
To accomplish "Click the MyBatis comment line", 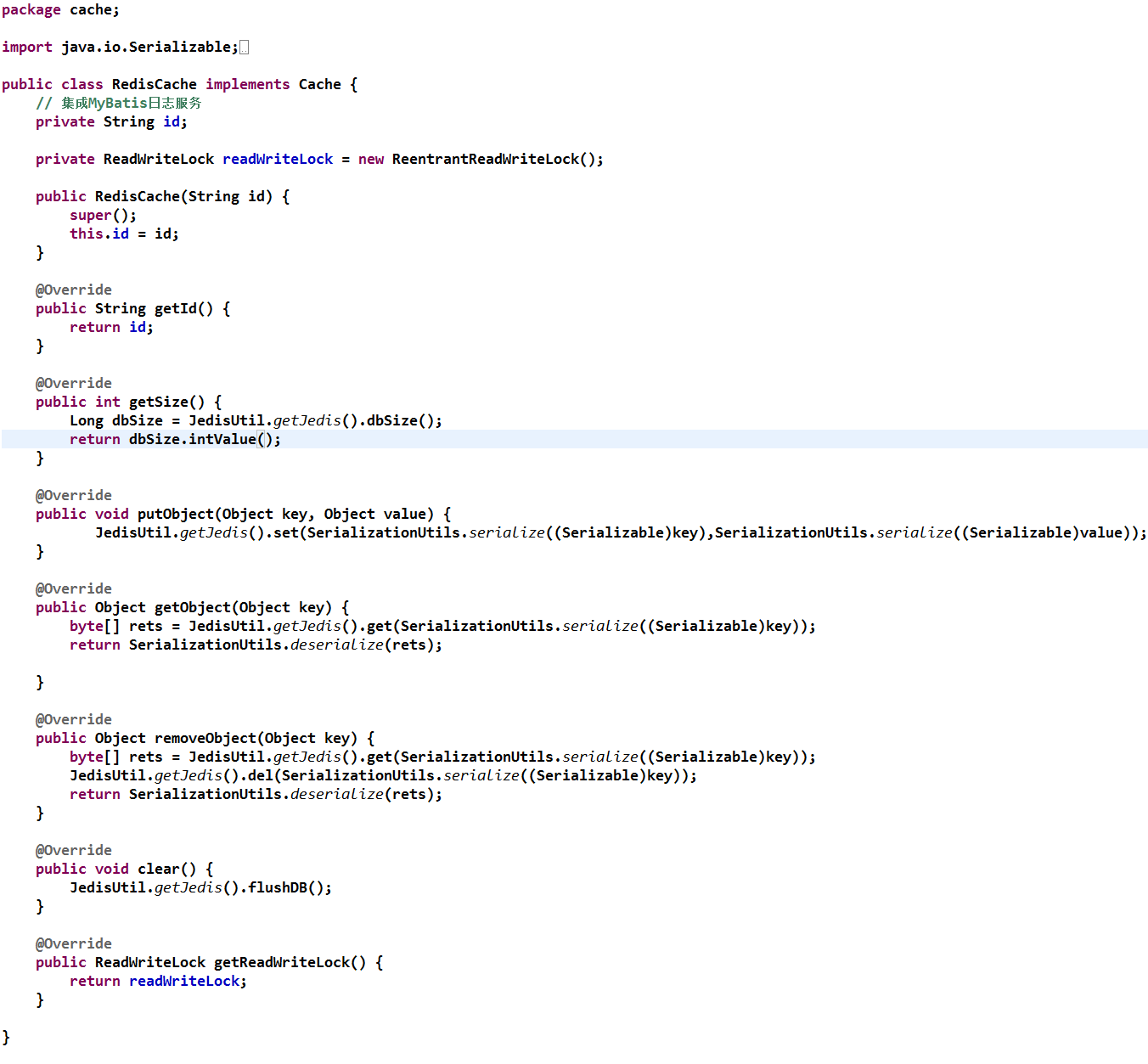I will pyautogui.click(x=118, y=104).
